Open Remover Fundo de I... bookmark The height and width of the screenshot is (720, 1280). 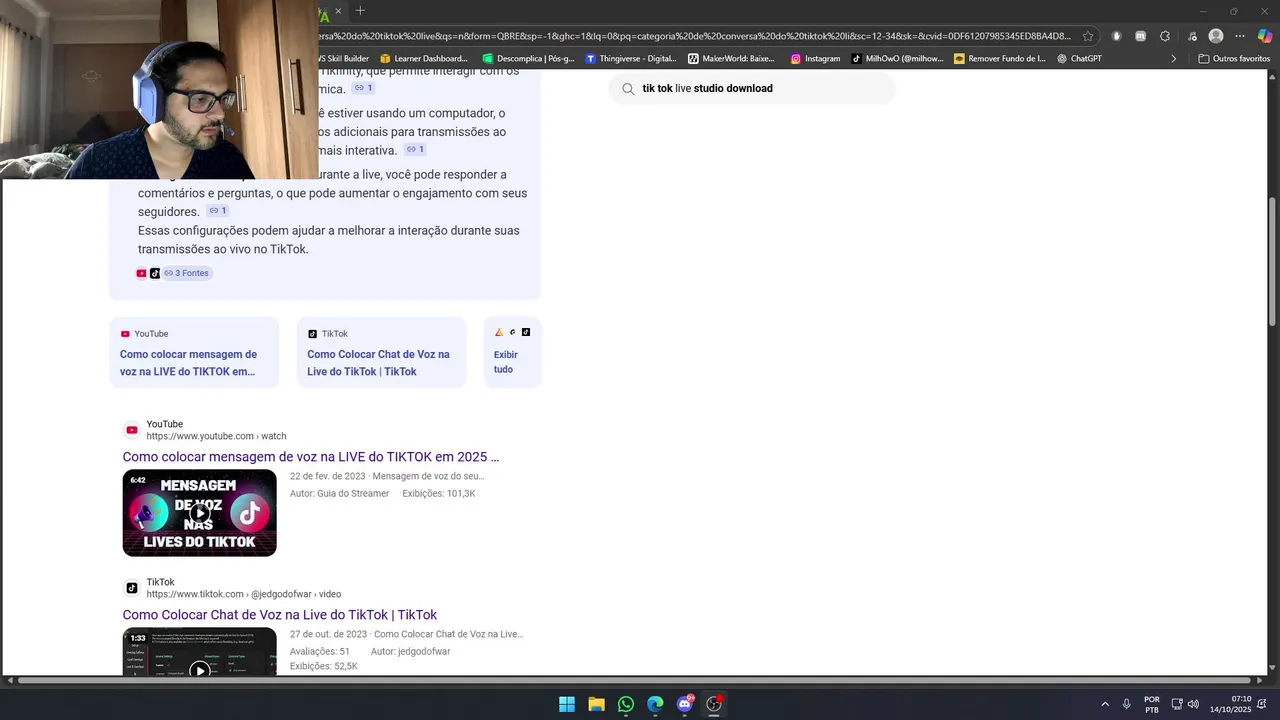(999, 58)
